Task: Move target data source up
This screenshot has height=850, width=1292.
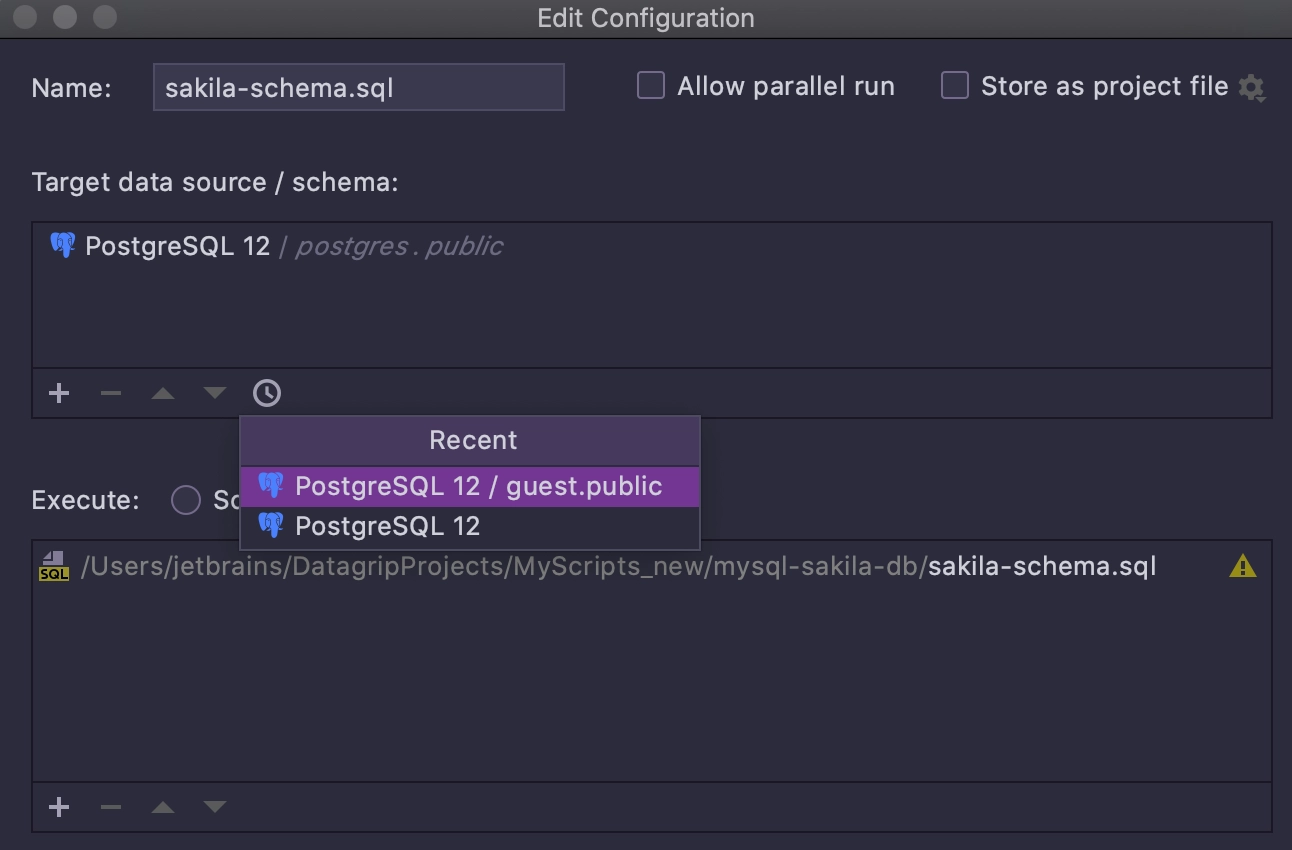Action: 163,393
